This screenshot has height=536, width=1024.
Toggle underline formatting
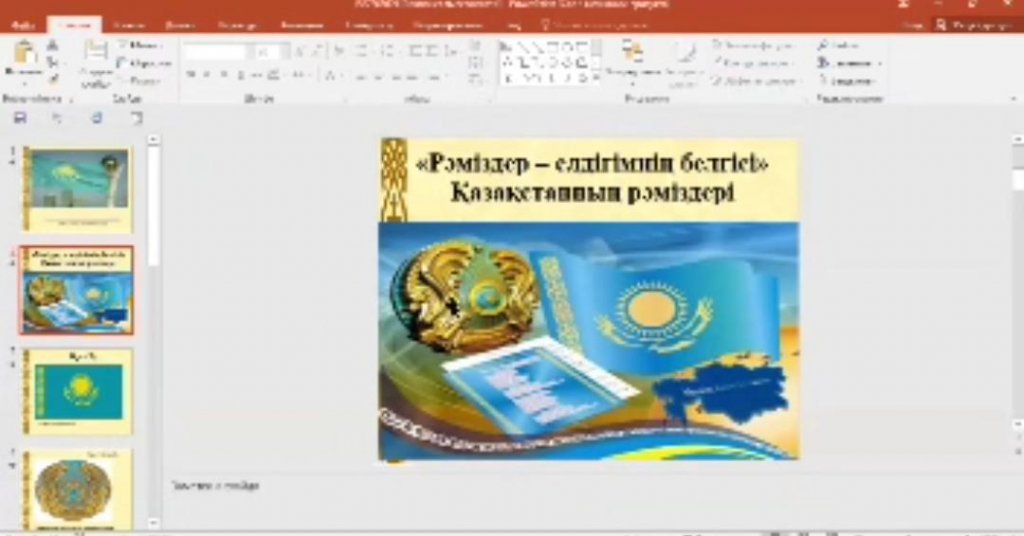click(224, 76)
